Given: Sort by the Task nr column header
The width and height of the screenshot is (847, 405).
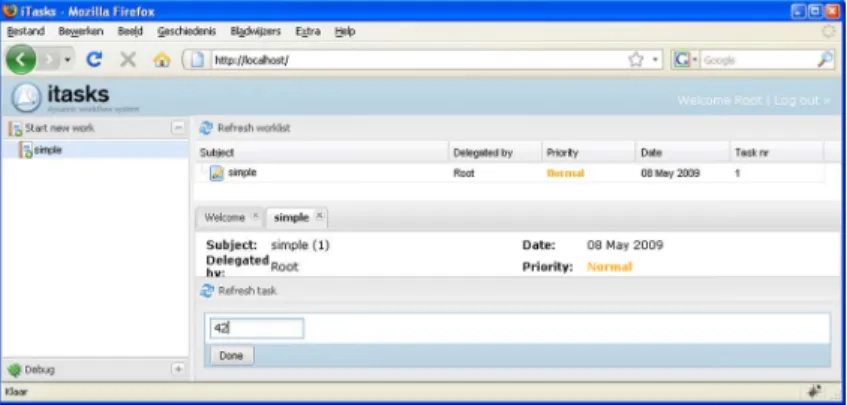Looking at the screenshot, I should coord(777,153).
